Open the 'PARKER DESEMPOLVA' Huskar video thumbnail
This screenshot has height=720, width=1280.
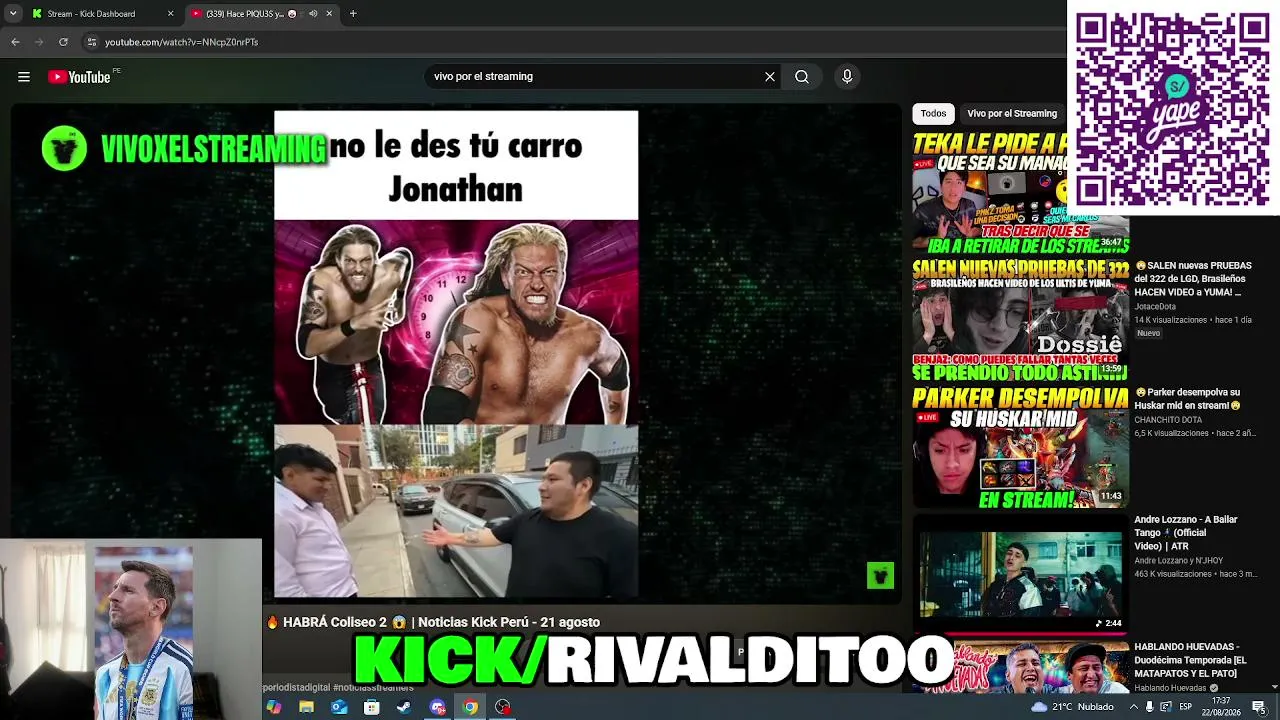pyautogui.click(x=1020, y=447)
